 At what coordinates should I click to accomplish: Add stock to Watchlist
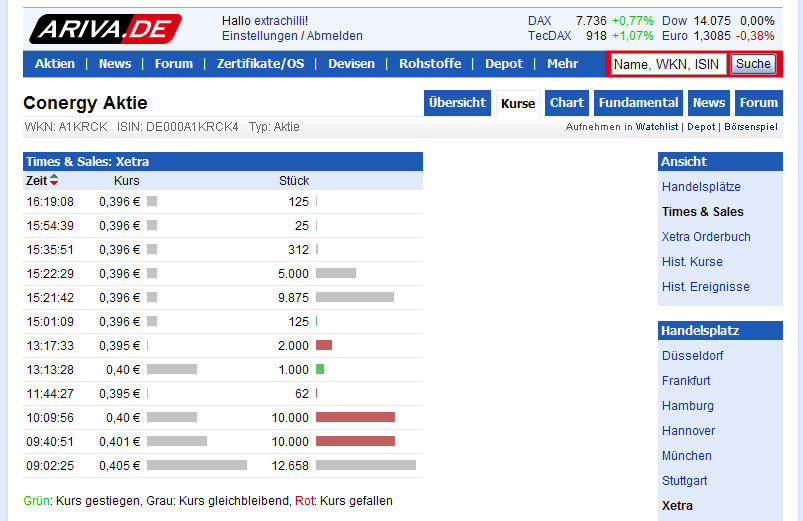point(657,127)
